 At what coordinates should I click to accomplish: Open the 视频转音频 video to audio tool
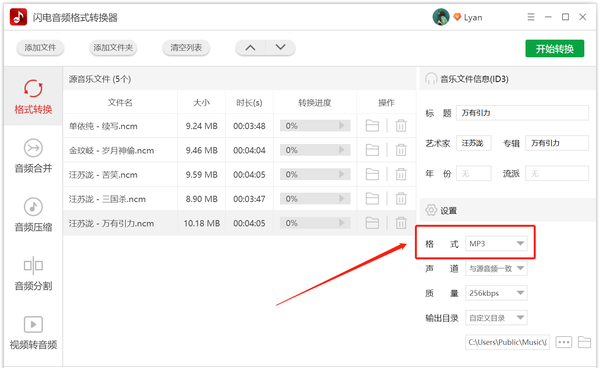(x=33, y=333)
